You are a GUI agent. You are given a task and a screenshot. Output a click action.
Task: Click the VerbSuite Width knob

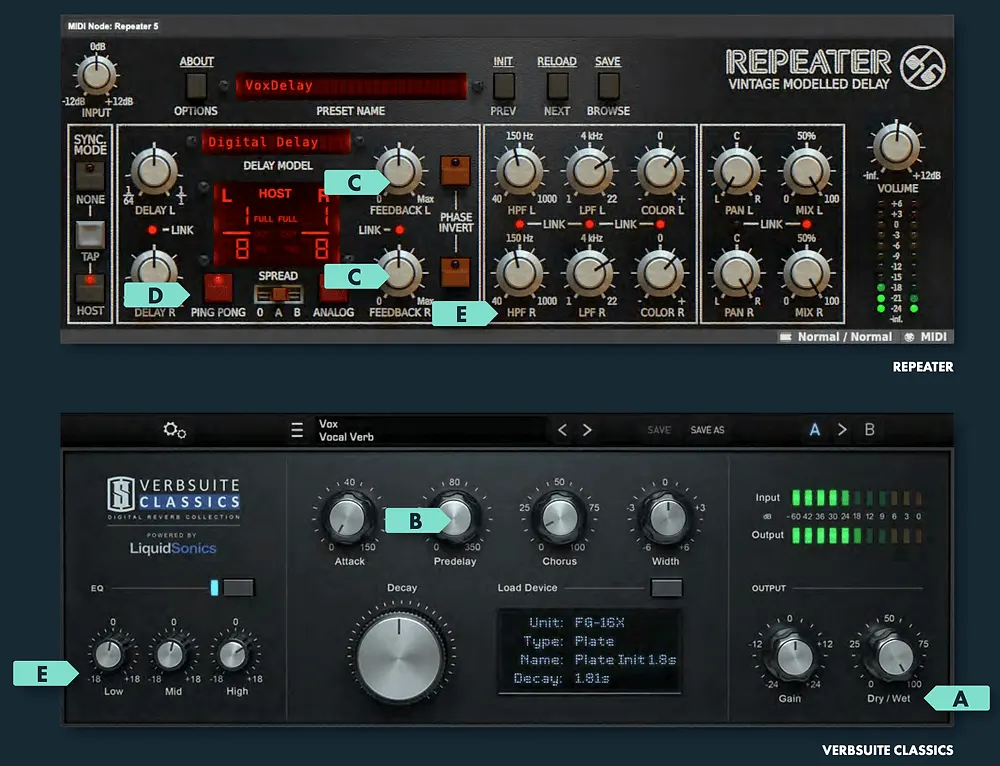coord(666,518)
